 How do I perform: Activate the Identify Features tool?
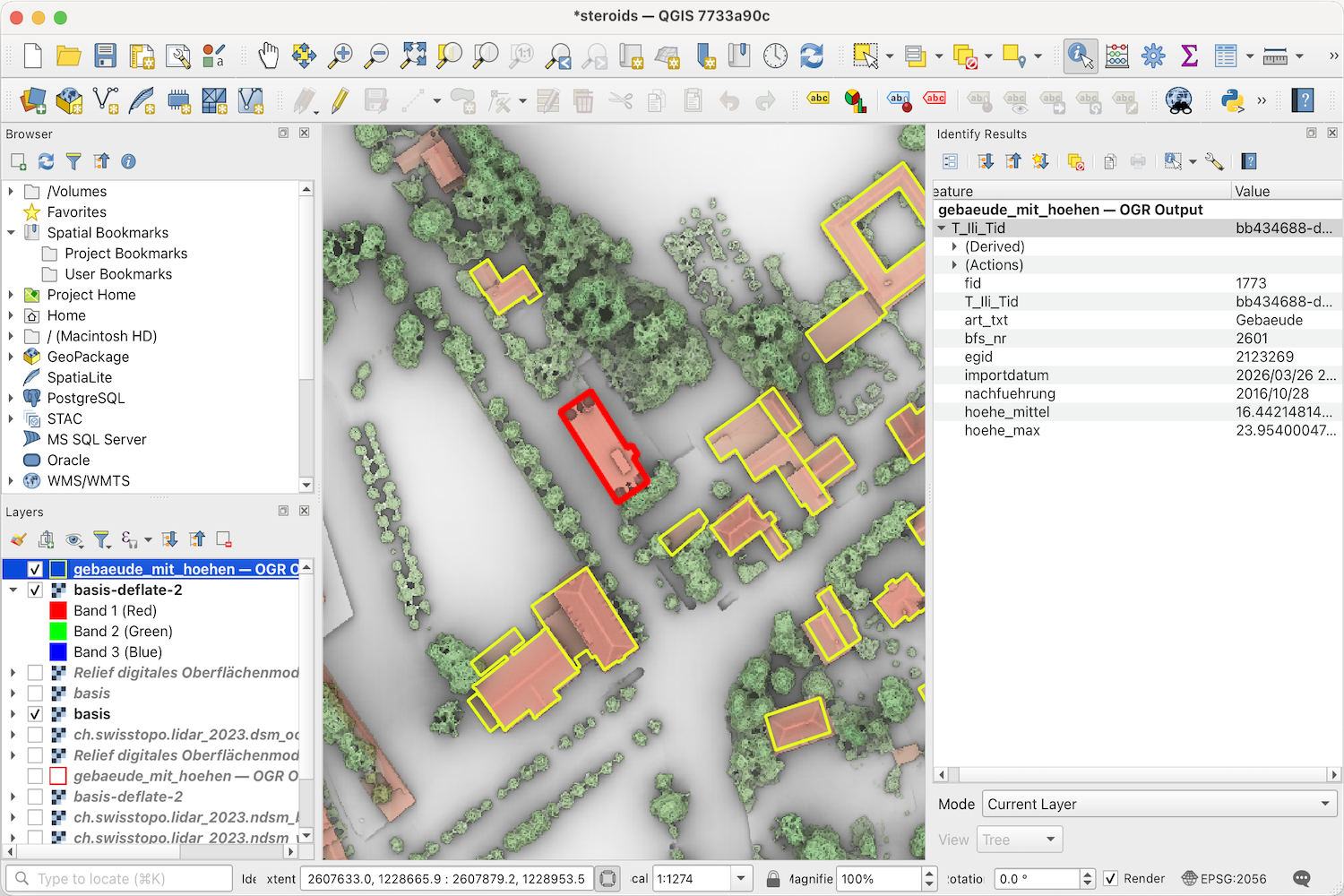[x=1080, y=56]
